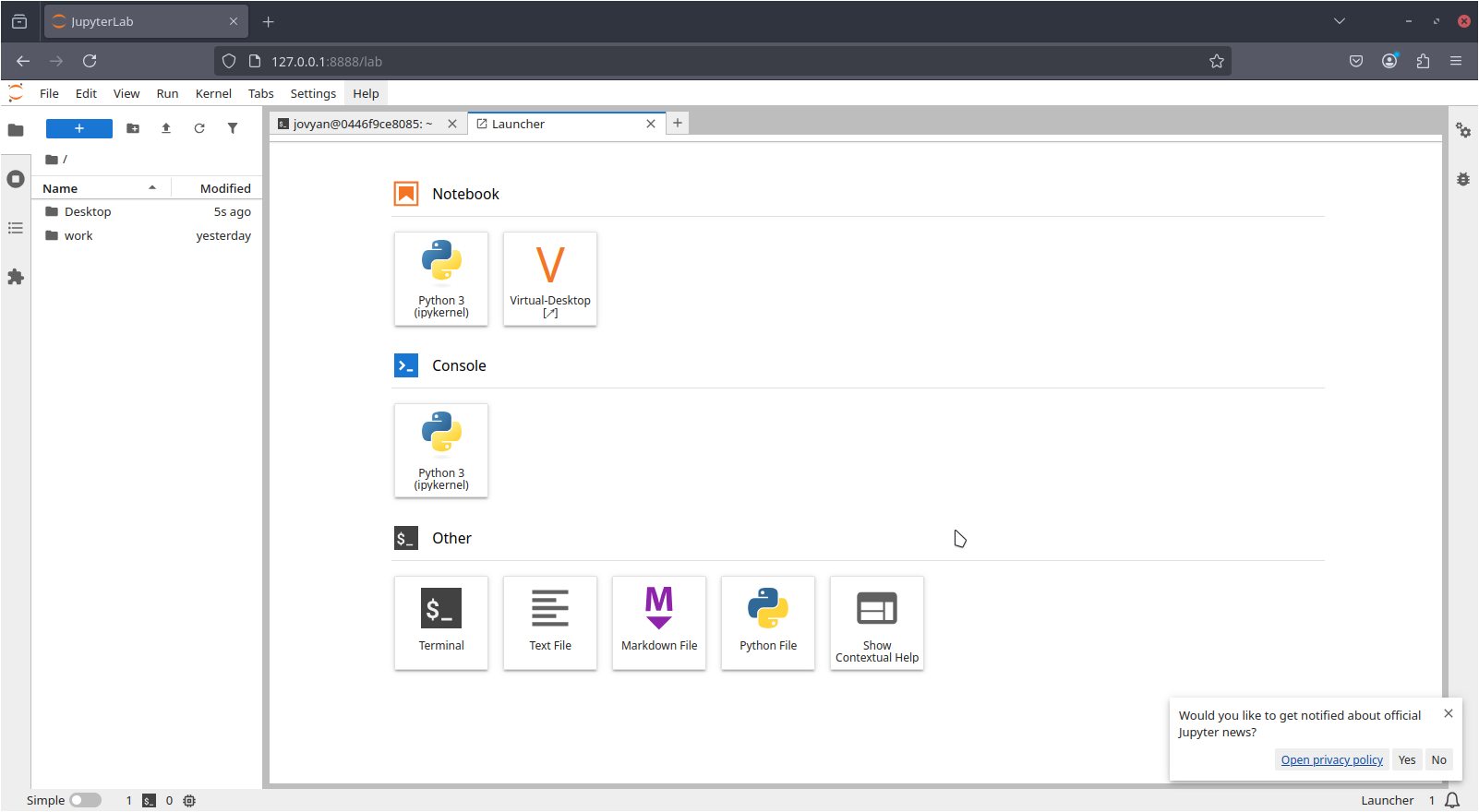1479x812 pixels.
Task: Open Firefox application hamburger menu
Action: pyautogui.click(x=1456, y=61)
